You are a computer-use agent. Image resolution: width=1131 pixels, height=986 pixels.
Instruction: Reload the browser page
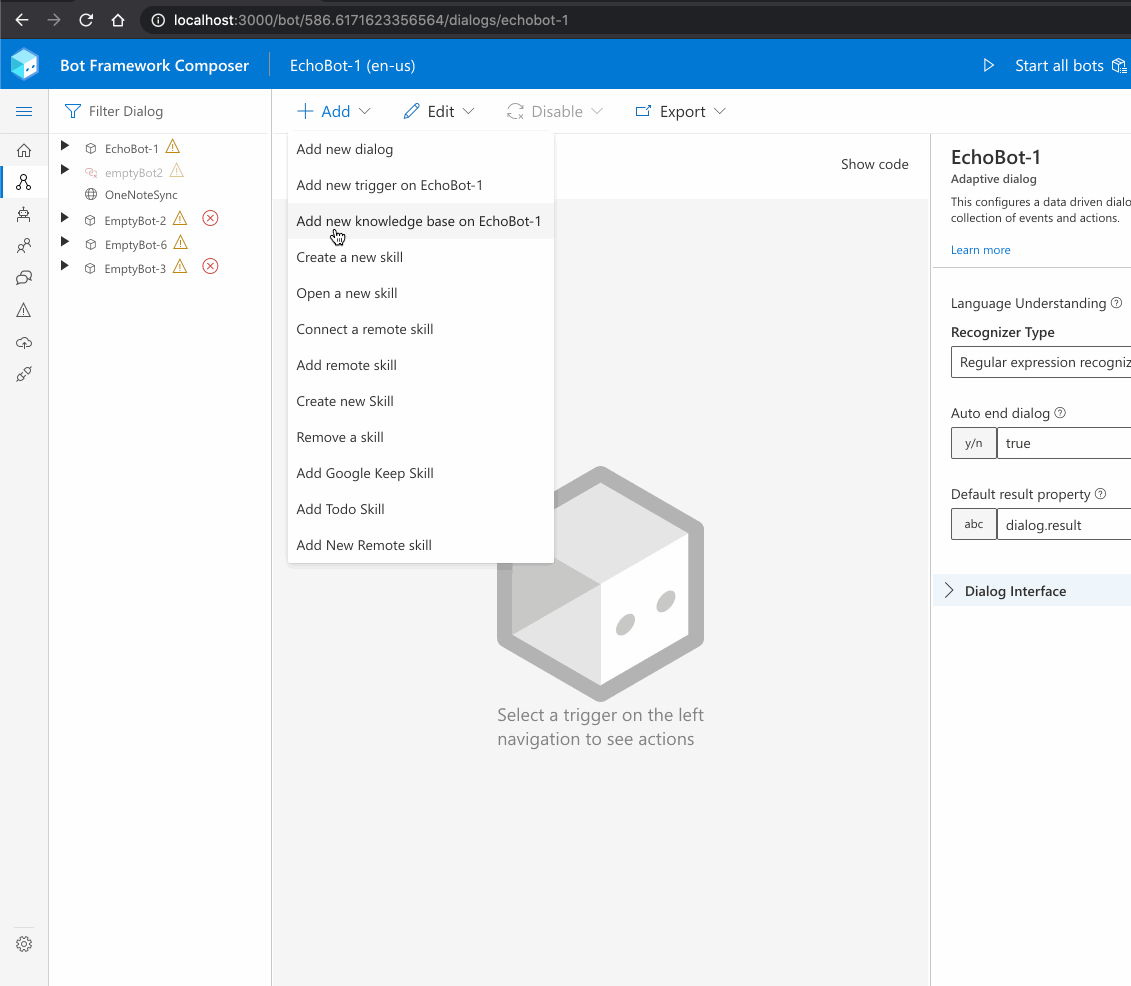coord(86,20)
